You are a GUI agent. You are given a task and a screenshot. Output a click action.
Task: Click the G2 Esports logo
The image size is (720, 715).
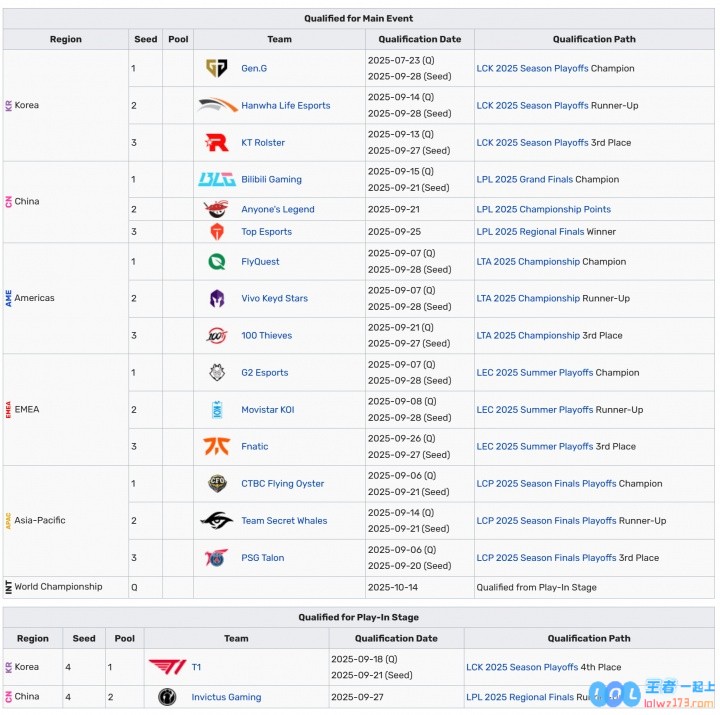216,373
